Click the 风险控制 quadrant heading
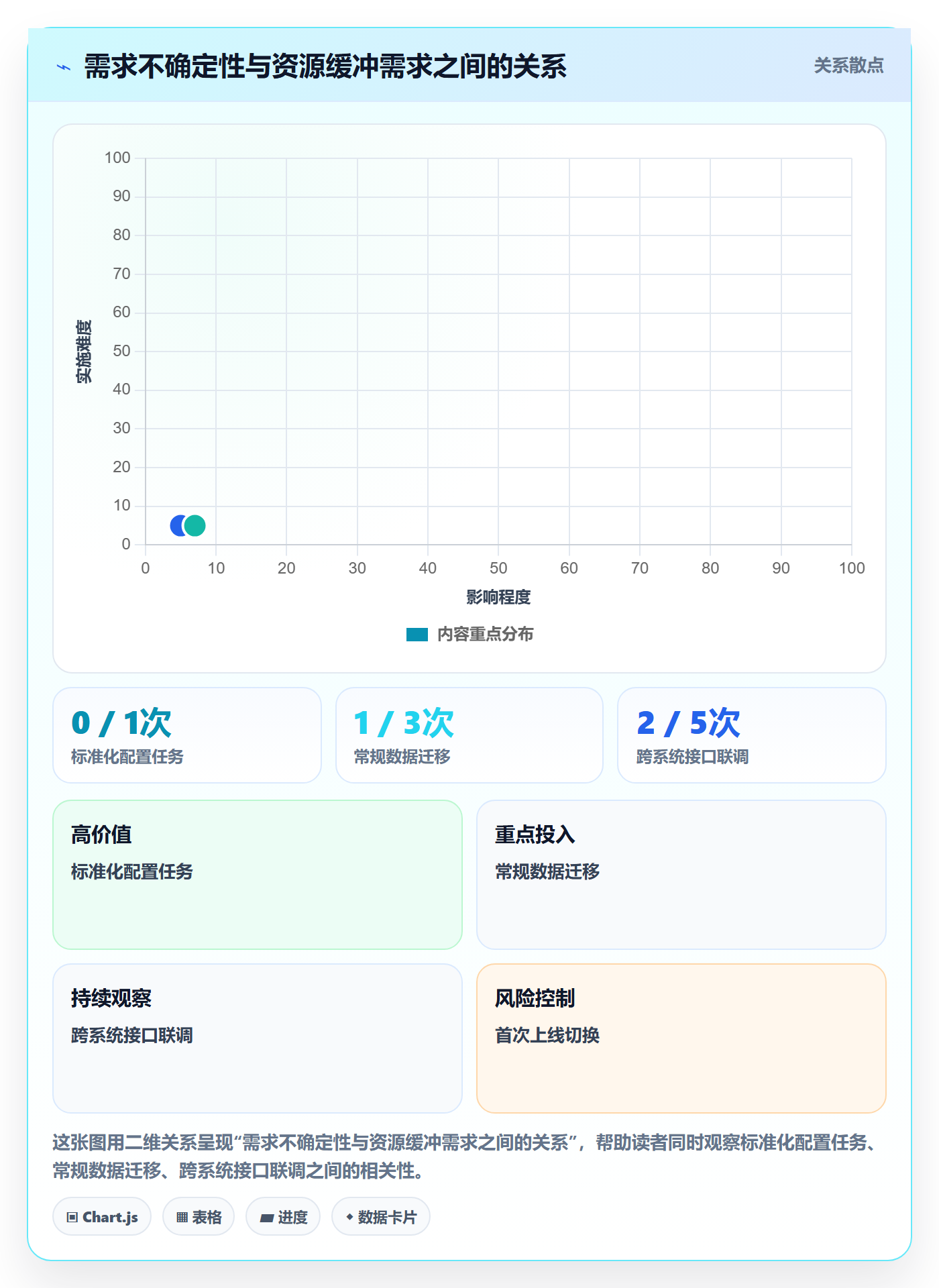This screenshot has height=1288, width=939. click(535, 998)
